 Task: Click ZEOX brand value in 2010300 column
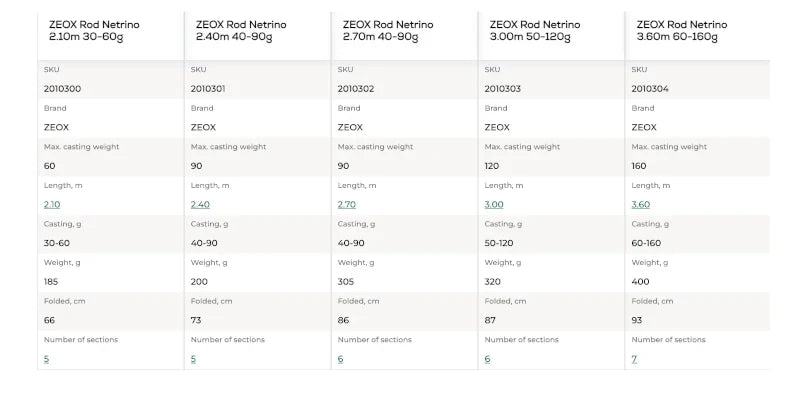coord(56,128)
